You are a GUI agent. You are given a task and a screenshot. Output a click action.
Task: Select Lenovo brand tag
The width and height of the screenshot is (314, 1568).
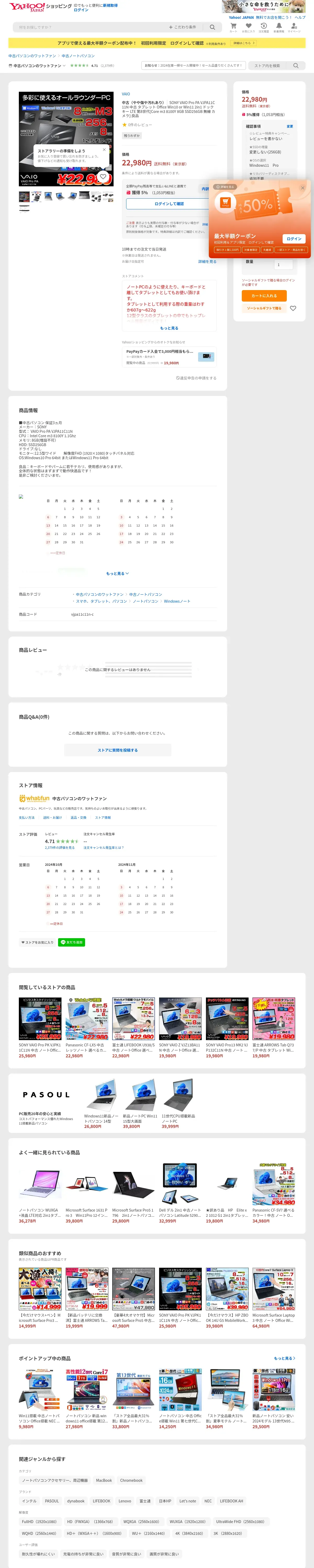click(x=125, y=1501)
